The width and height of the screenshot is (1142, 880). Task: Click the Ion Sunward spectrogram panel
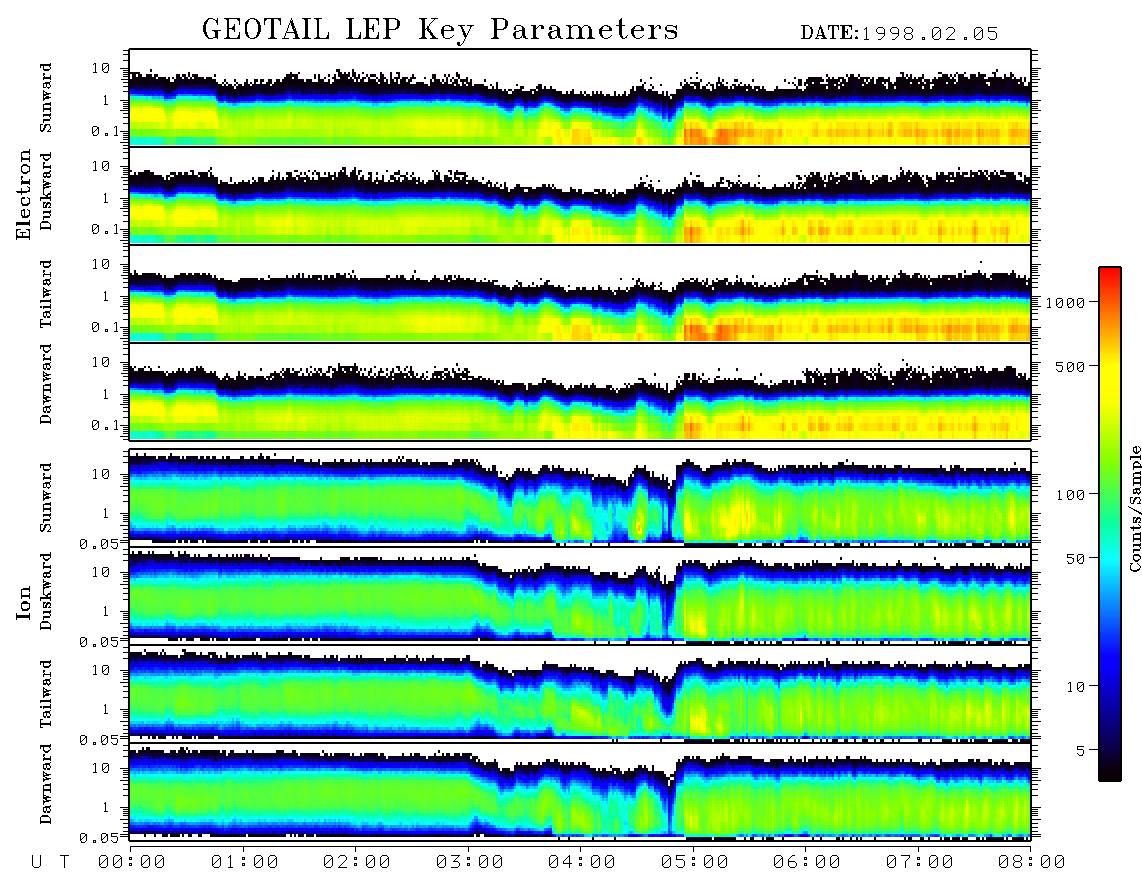pyautogui.click(x=580, y=497)
